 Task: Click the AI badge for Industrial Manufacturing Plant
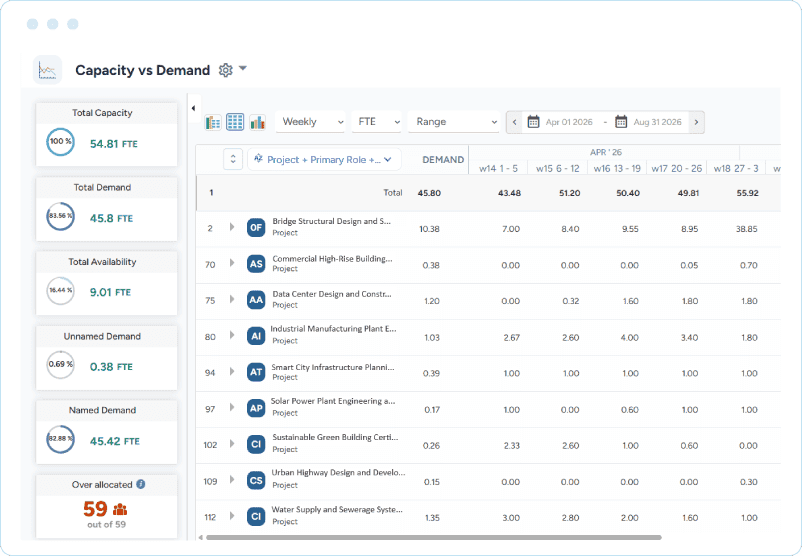click(x=256, y=336)
